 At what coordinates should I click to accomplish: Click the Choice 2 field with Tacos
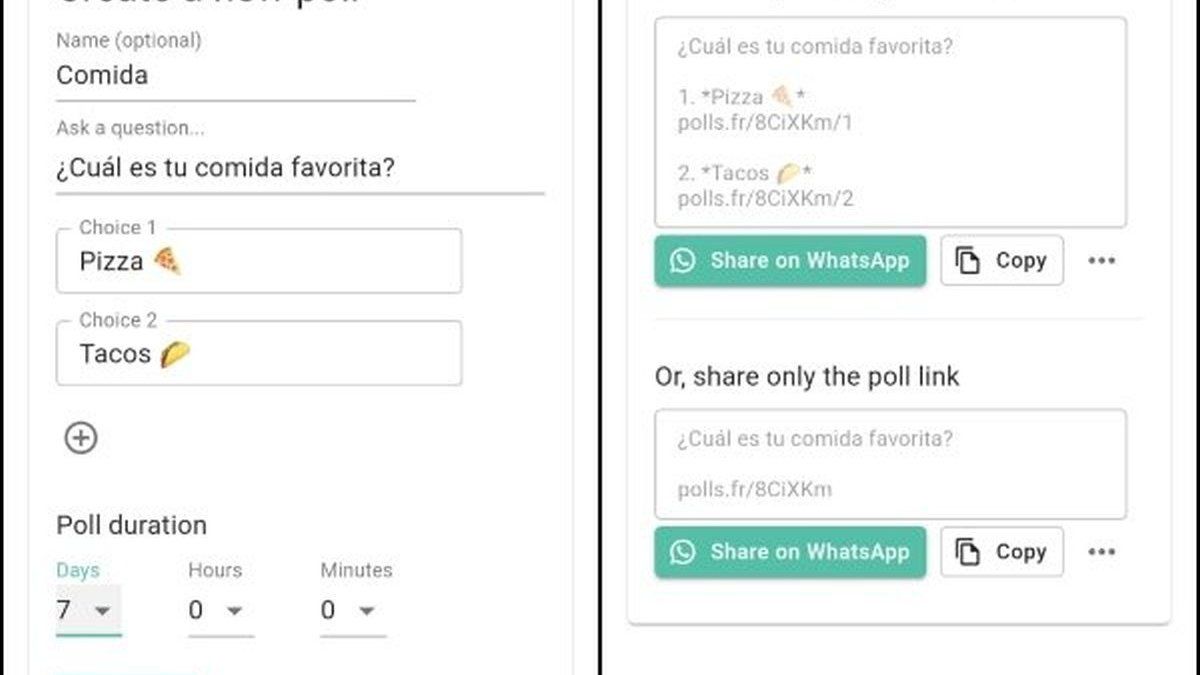click(259, 353)
